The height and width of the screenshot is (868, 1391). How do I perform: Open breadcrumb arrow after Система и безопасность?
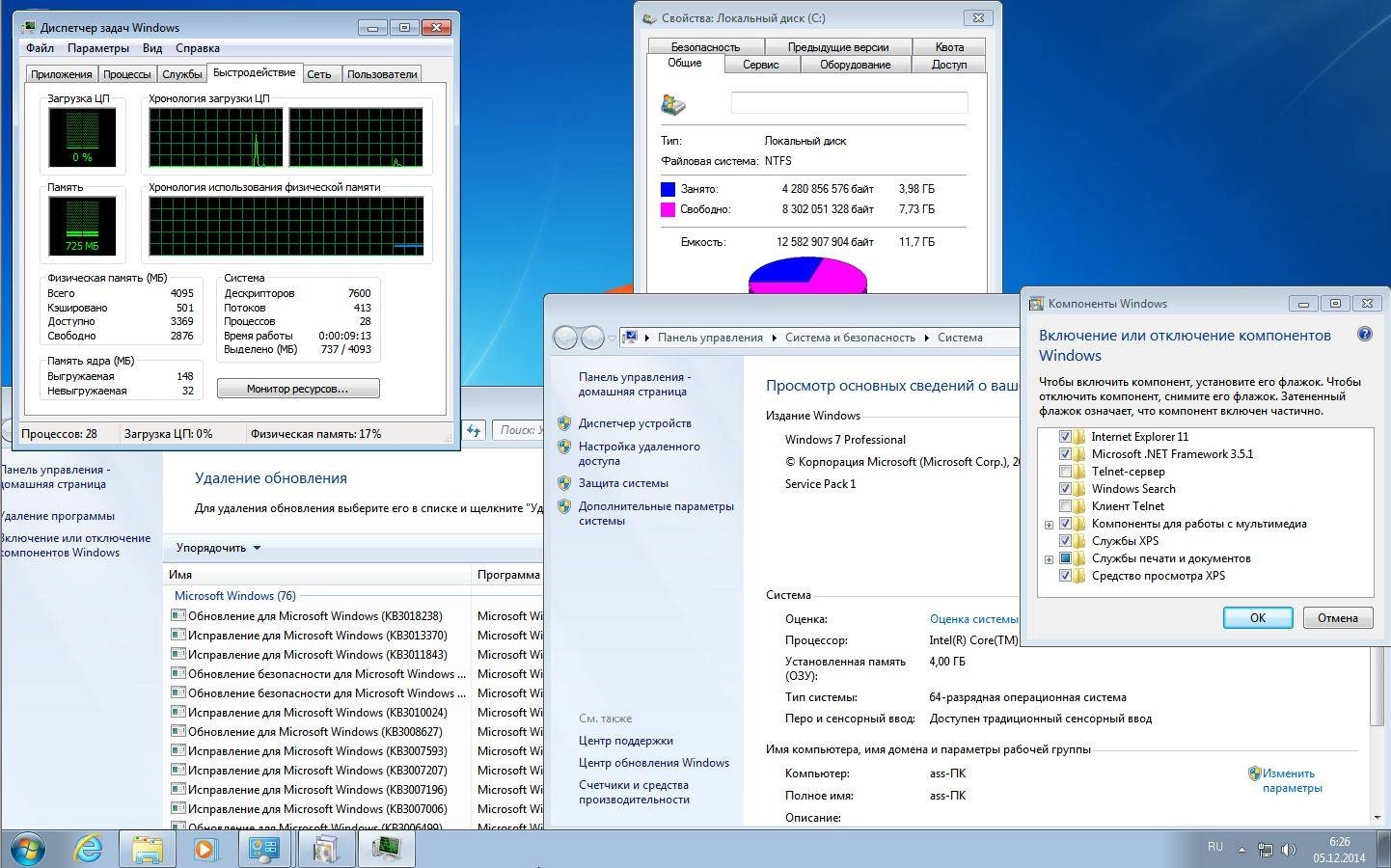coord(926,338)
